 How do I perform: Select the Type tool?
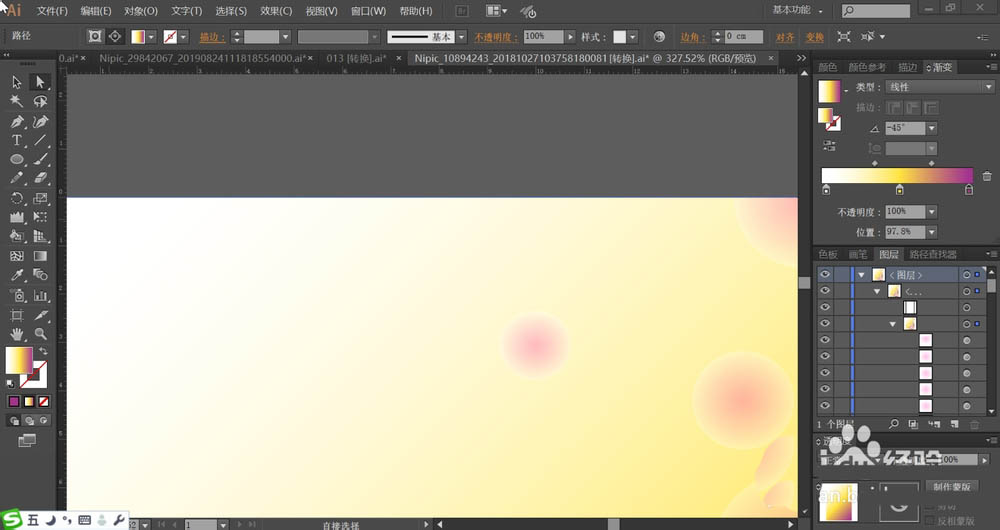point(17,140)
